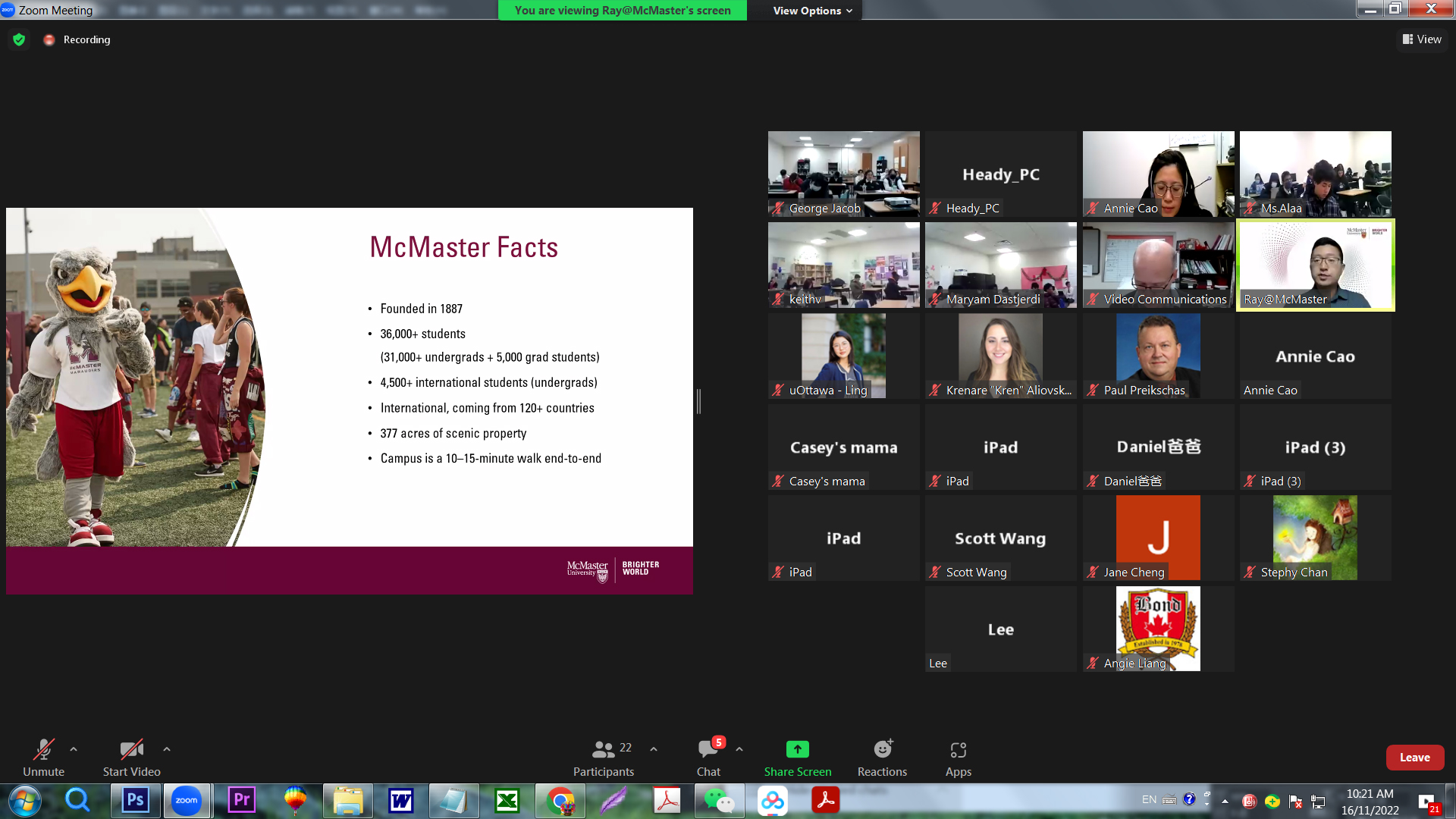The image size is (1456, 819).
Task: Start Video with the camera toggle
Action: [x=131, y=758]
